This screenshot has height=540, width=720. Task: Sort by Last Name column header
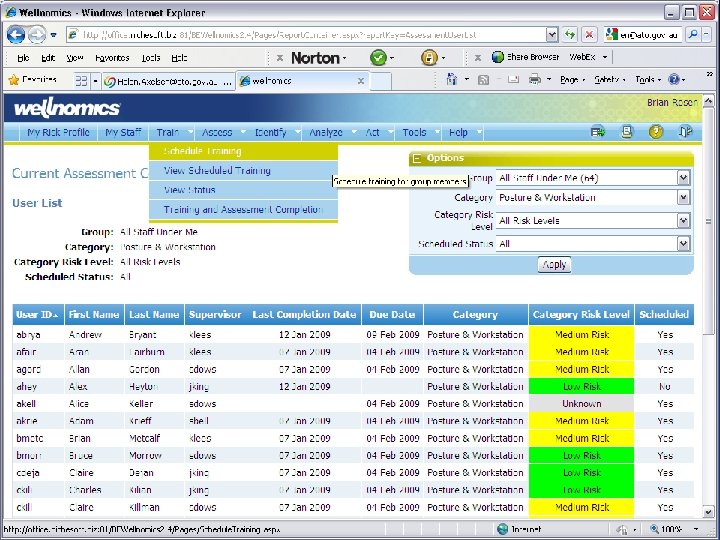point(154,315)
